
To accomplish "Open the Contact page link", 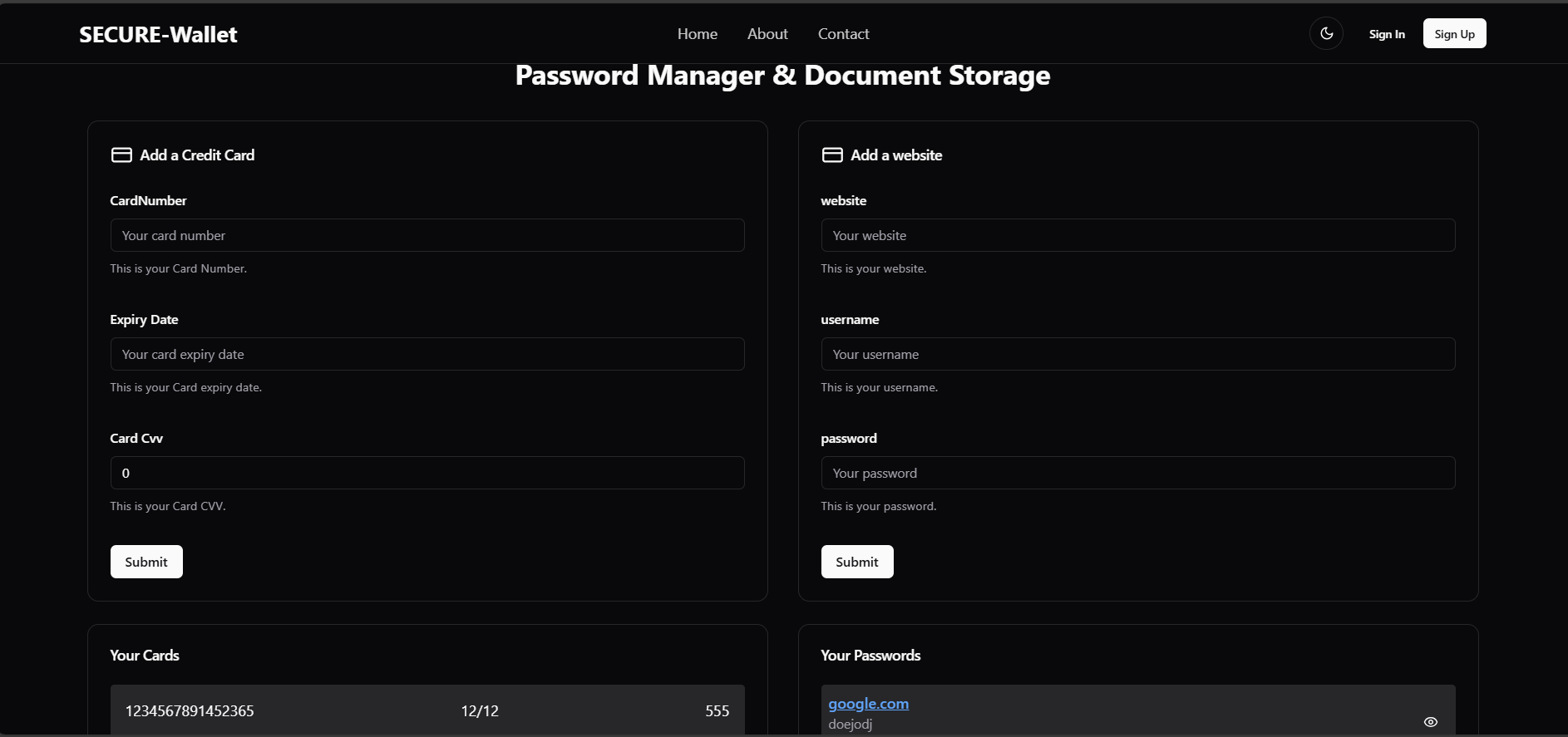I will click(843, 34).
